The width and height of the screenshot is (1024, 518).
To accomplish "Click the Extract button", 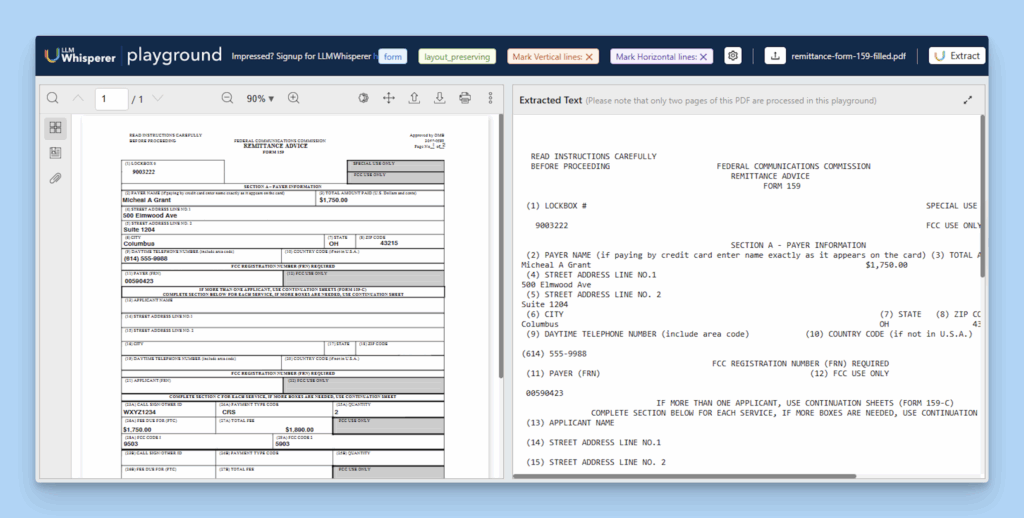I will (956, 56).
